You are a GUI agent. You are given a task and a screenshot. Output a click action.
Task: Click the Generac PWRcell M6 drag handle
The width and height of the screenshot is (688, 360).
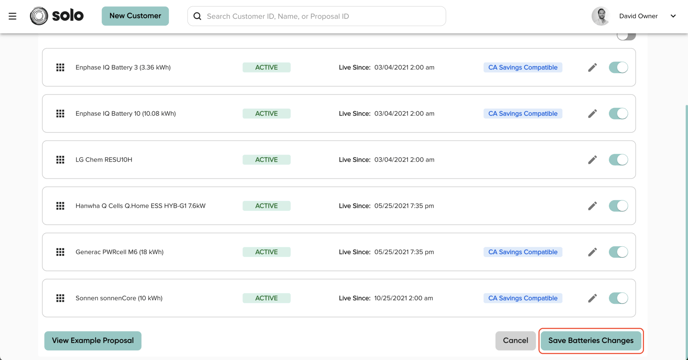tap(60, 252)
